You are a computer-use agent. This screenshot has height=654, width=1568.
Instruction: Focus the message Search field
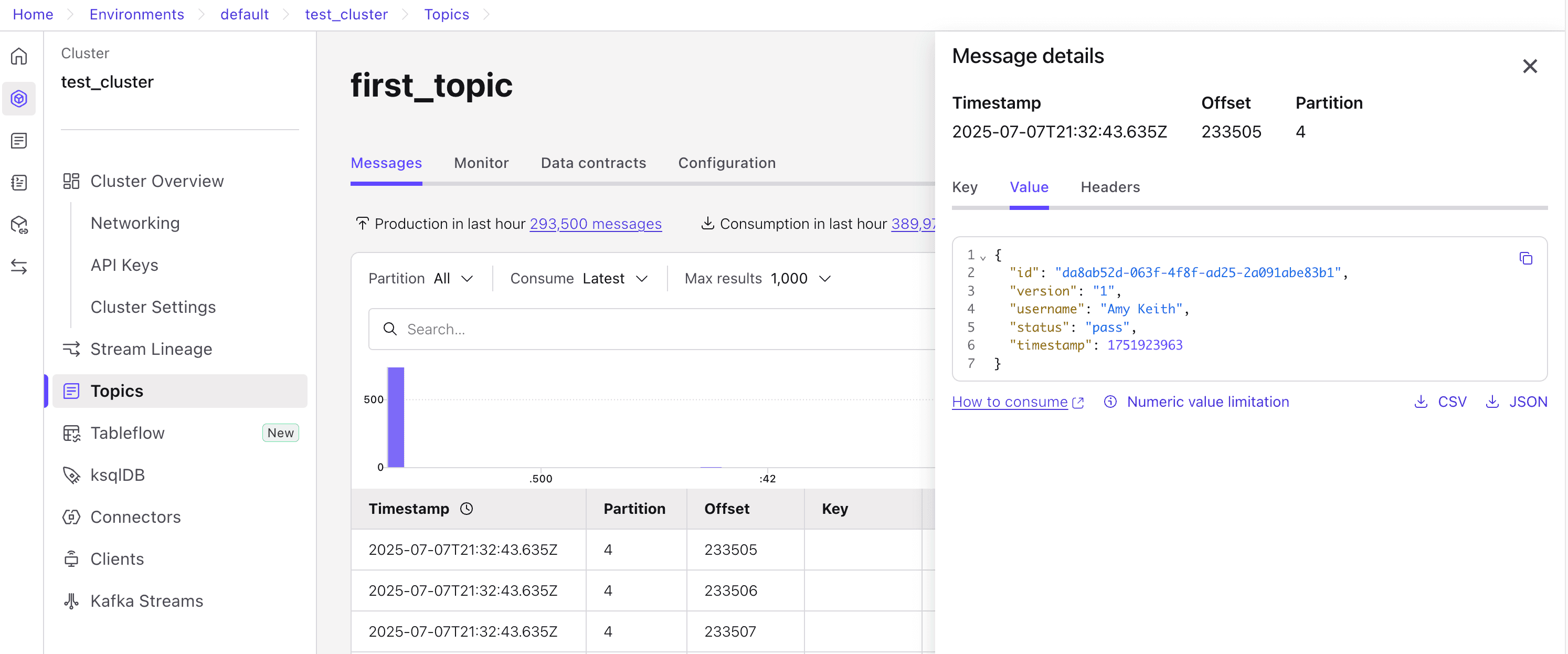(x=652, y=329)
